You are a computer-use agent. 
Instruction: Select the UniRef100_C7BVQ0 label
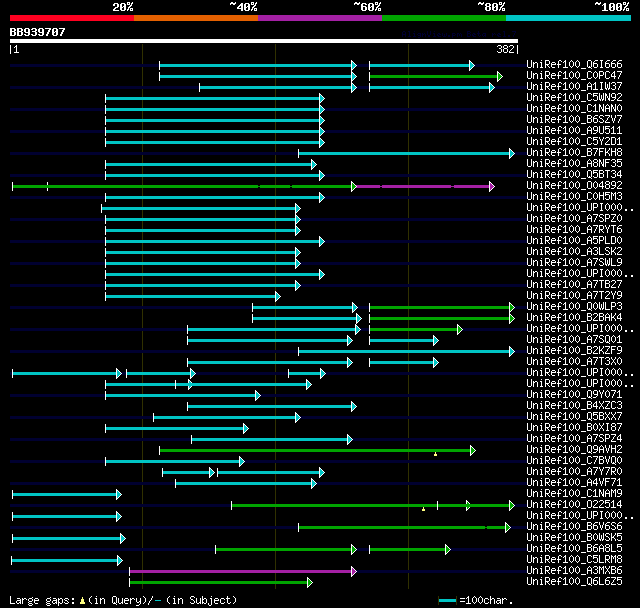[x=574, y=461]
